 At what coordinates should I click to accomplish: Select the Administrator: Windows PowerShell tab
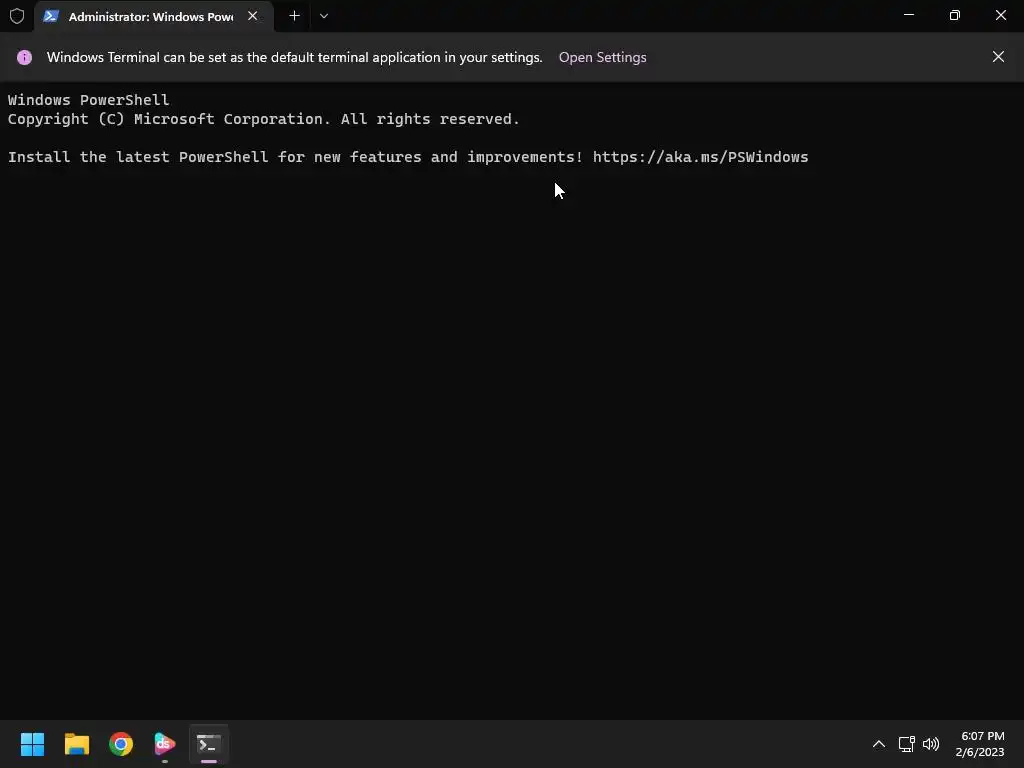[154, 16]
